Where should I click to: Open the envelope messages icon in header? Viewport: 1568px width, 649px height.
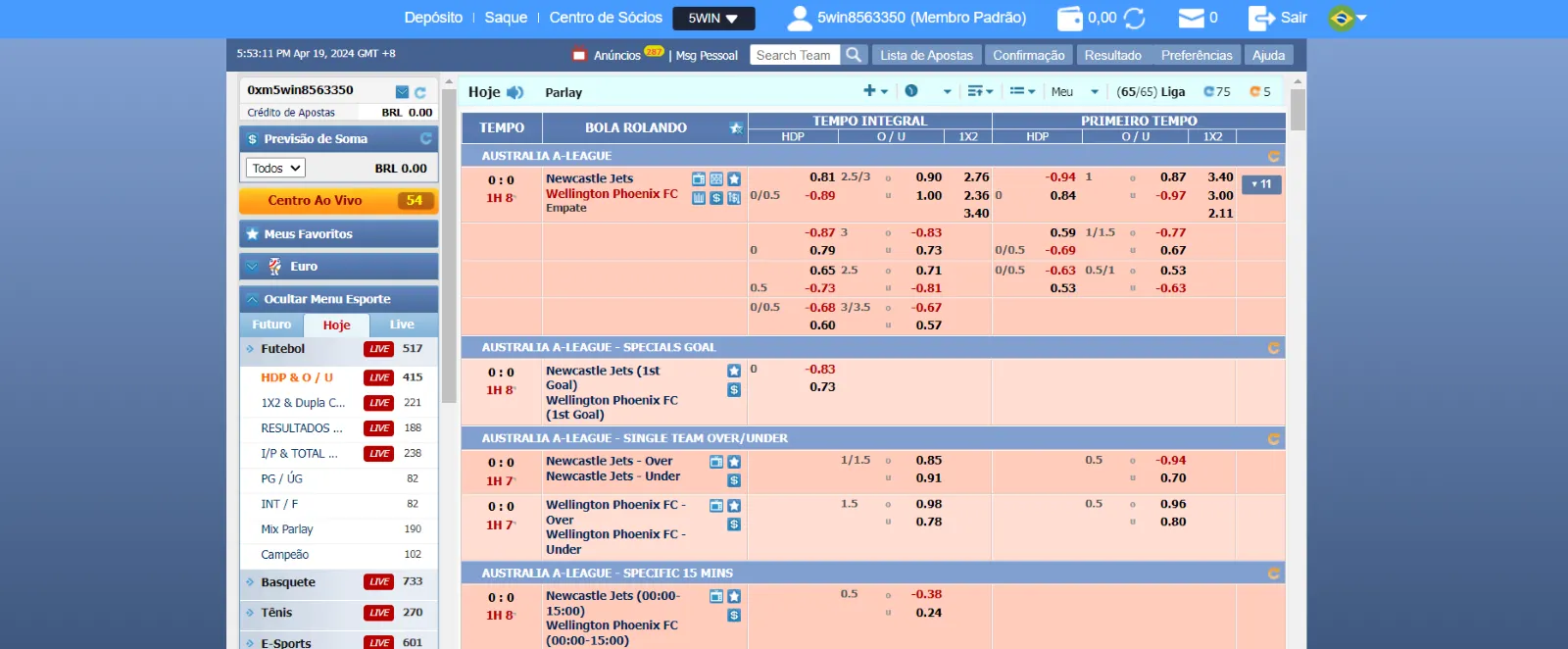1191,18
